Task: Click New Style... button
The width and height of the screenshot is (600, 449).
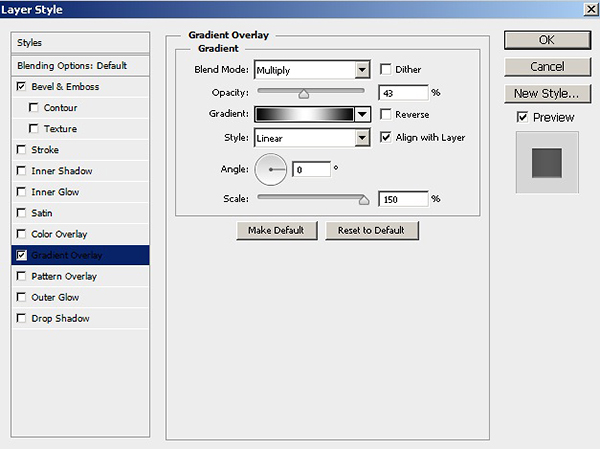Action: pos(546,94)
